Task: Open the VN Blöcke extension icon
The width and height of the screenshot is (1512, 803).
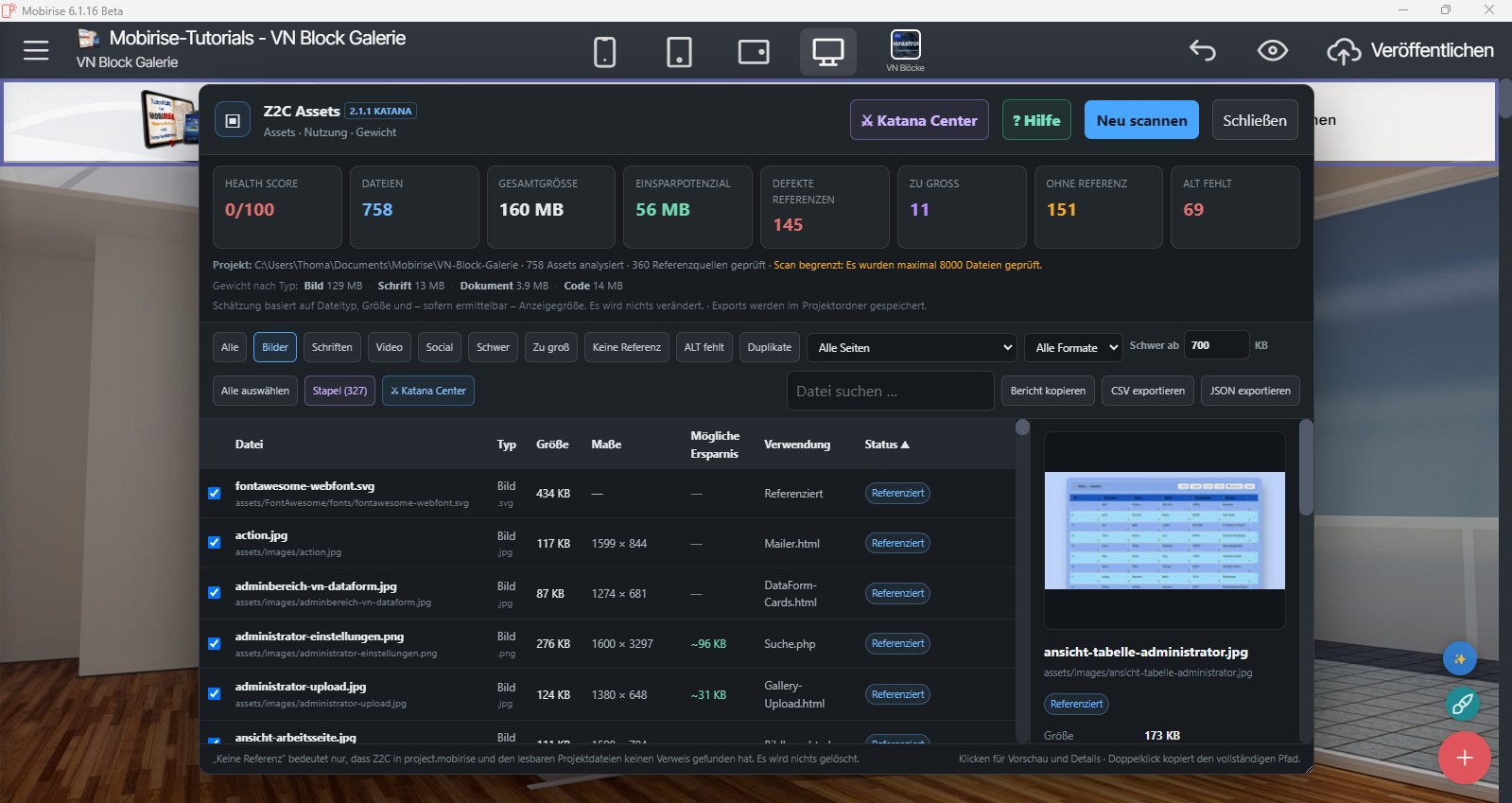Action: (x=906, y=50)
